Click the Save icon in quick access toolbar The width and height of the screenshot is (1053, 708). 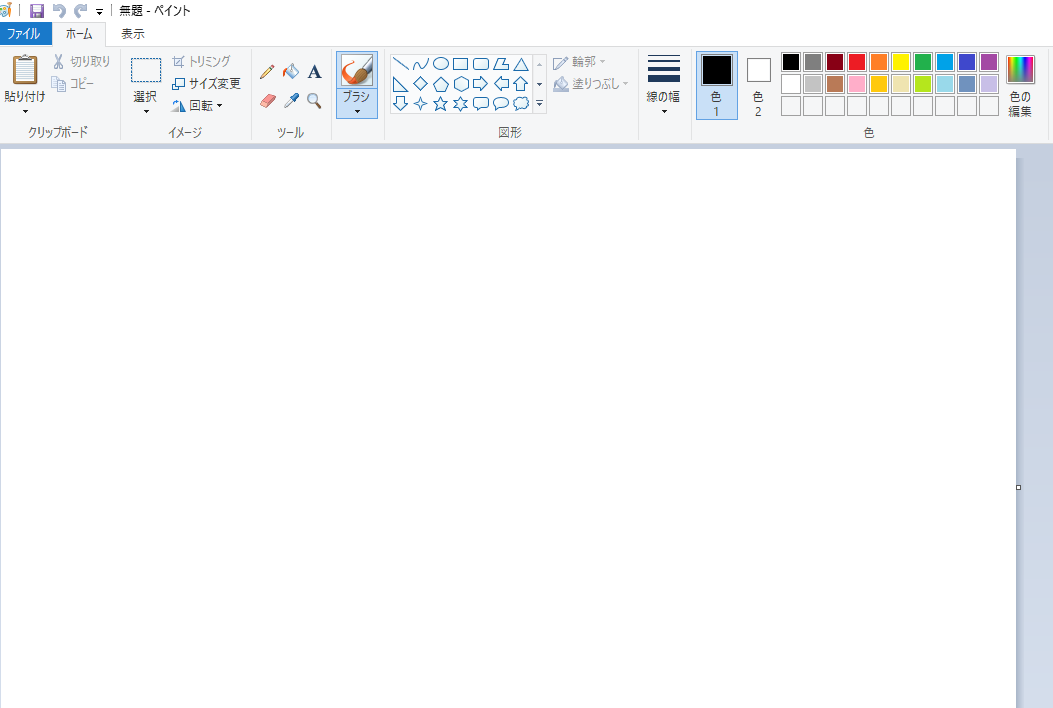coord(37,10)
